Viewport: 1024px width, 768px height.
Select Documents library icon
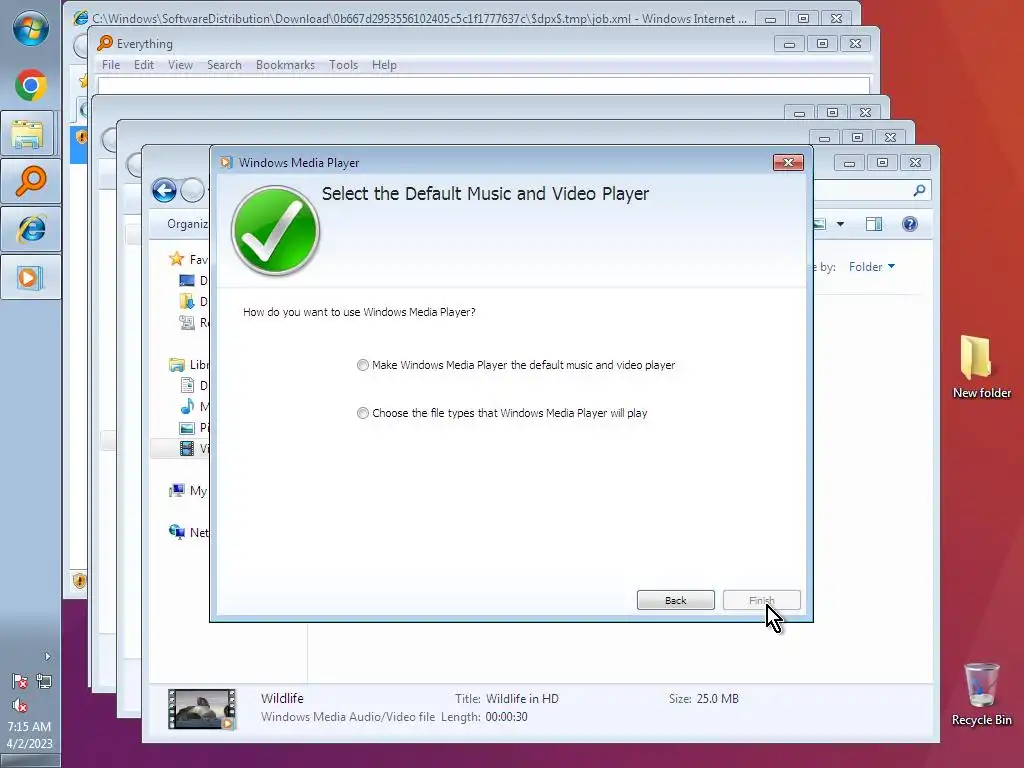(x=187, y=385)
